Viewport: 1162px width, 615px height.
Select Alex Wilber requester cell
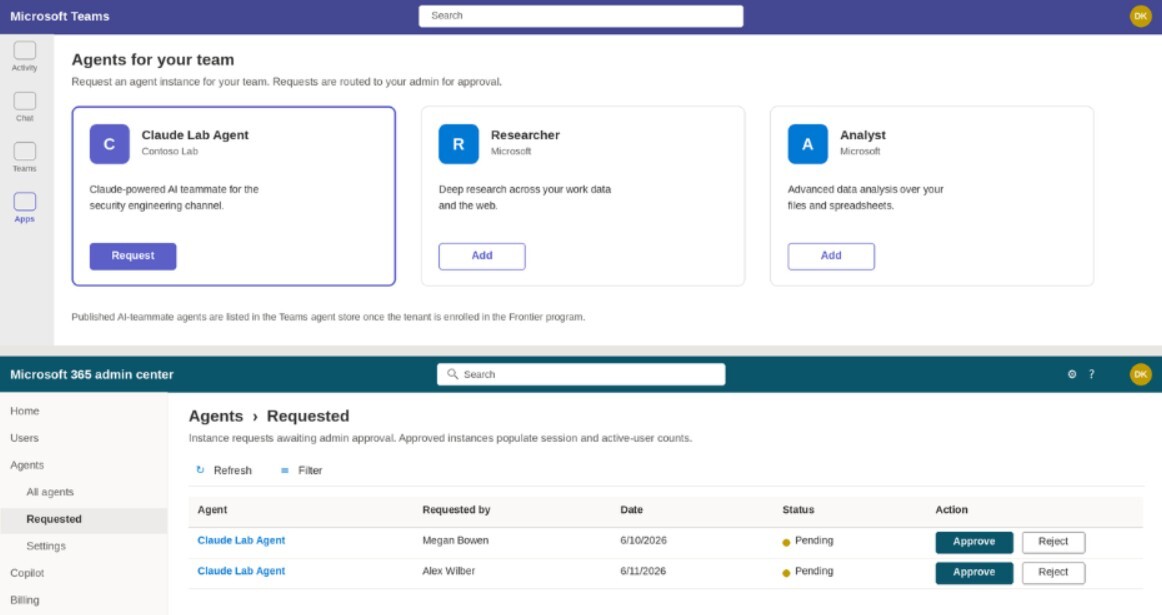click(448, 571)
